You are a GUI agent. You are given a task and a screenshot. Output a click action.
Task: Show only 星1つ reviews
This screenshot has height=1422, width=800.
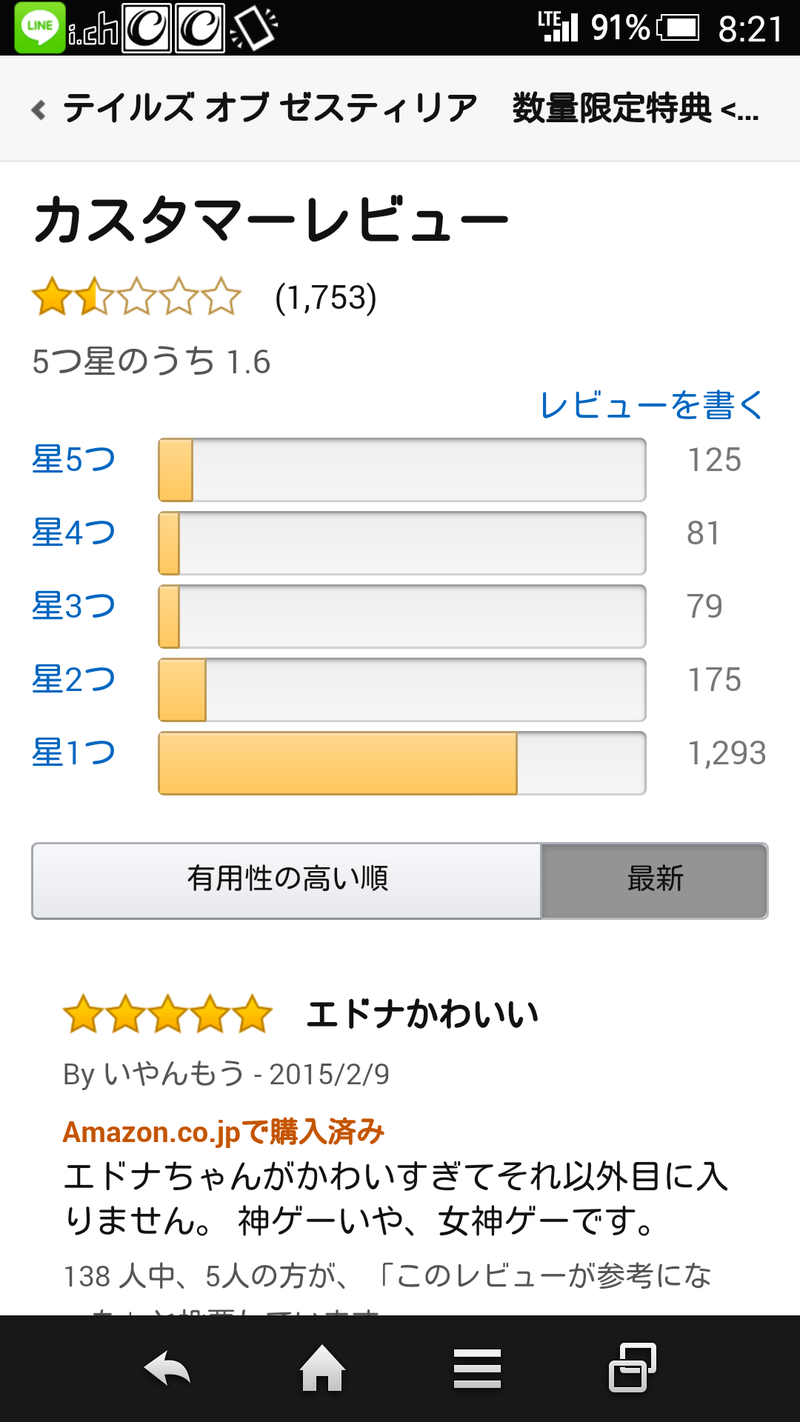click(x=74, y=752)
